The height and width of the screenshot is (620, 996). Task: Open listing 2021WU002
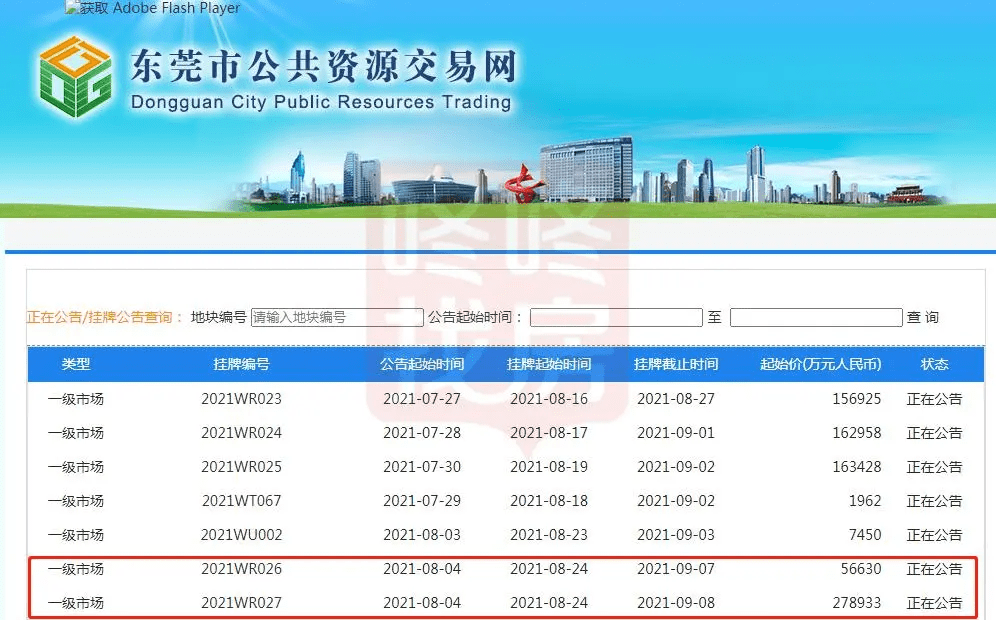[241, 535]
